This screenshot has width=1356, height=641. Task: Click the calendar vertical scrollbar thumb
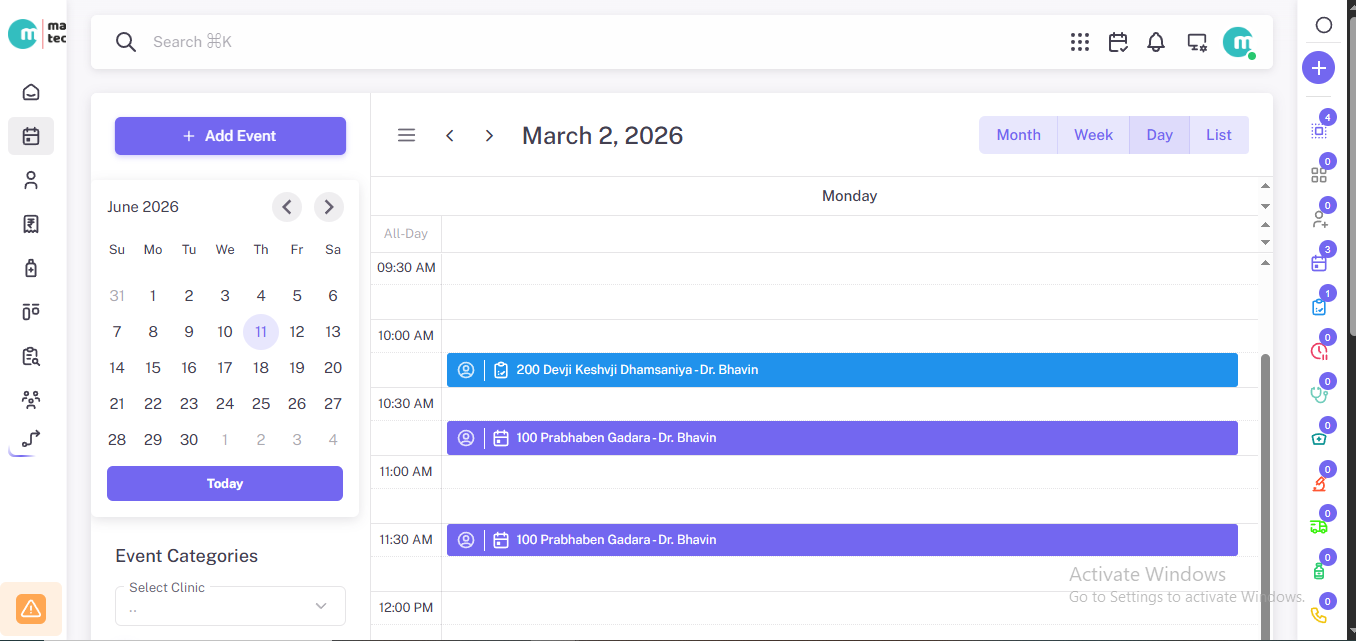[1266, 495]
